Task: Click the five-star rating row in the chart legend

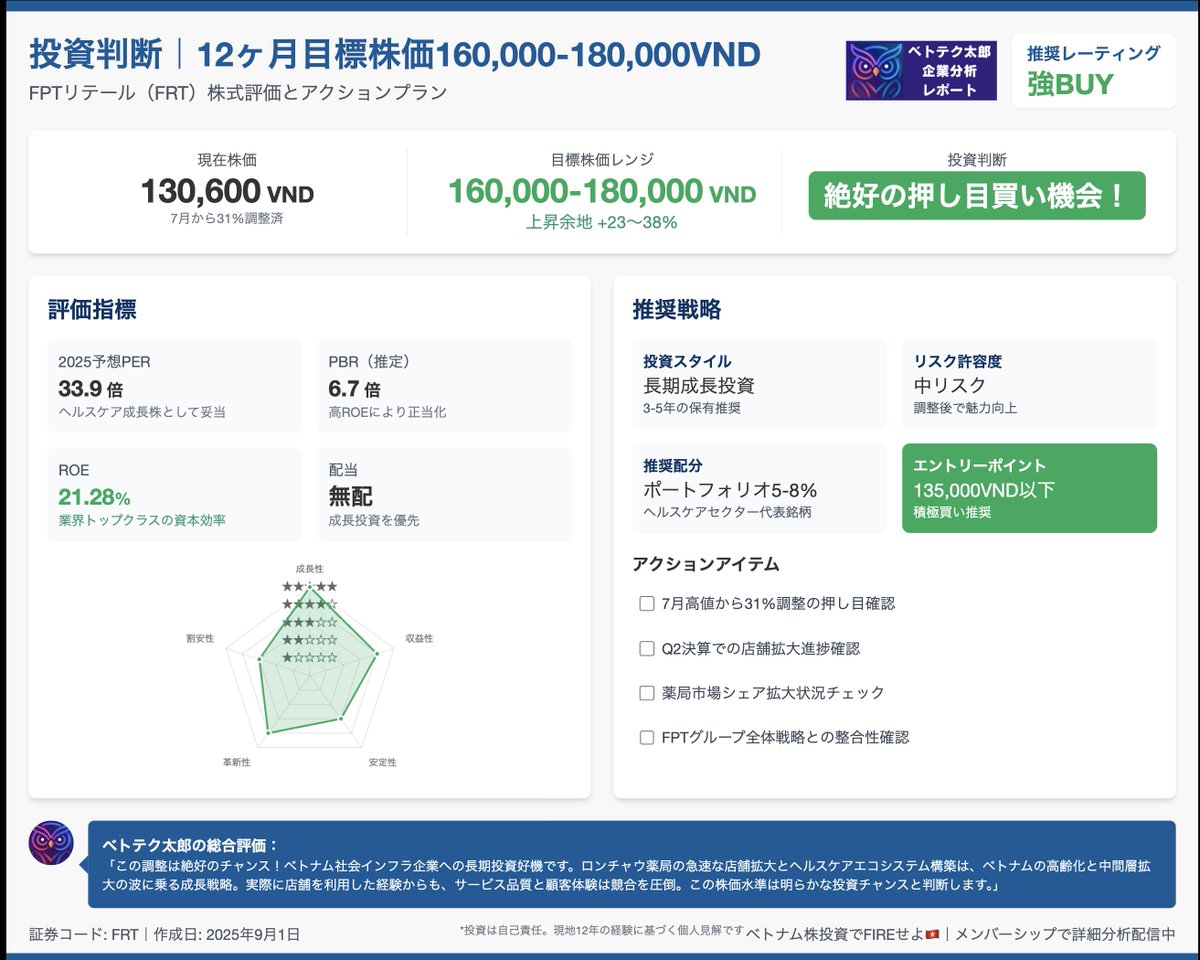Action: coord(310,586)
